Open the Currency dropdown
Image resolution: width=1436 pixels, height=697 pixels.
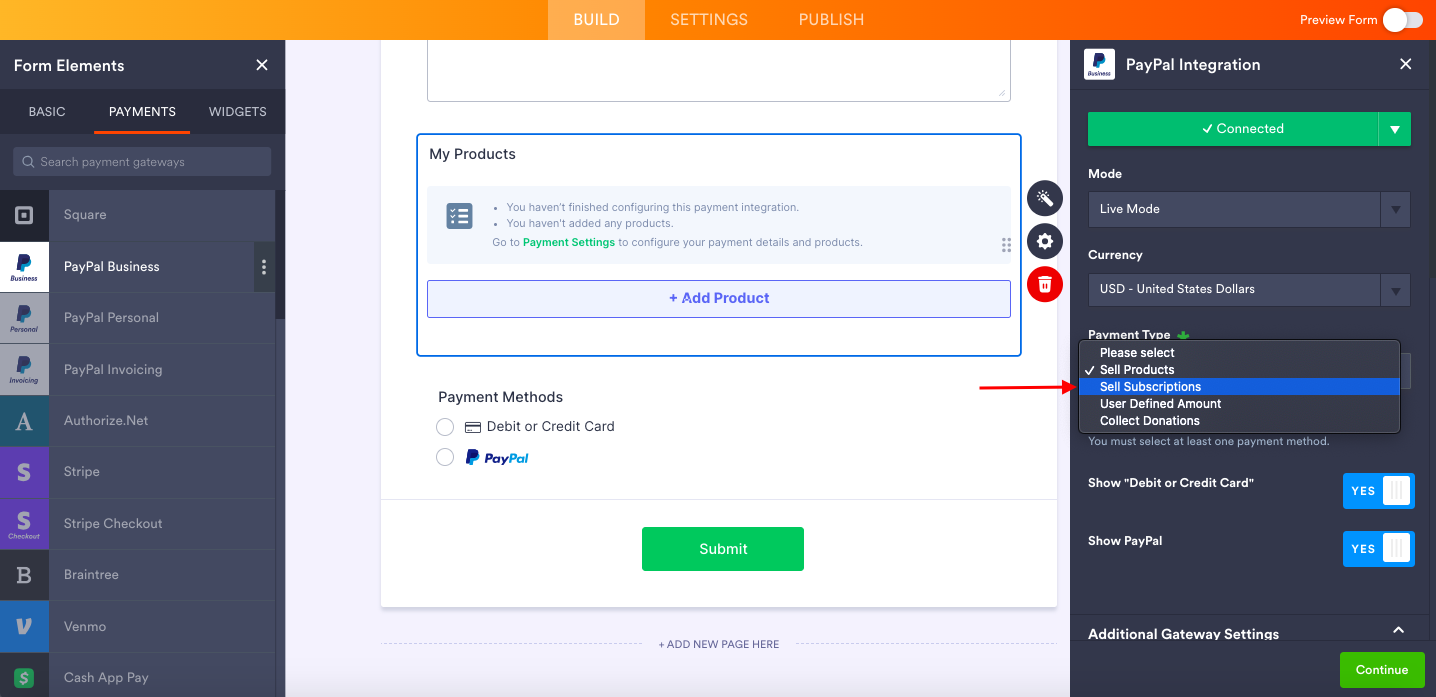pyautogui.click(x=1249, y=289)
